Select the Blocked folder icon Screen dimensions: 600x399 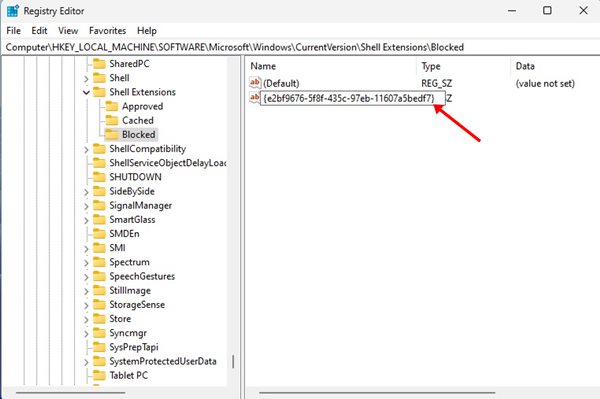(112, 134)
